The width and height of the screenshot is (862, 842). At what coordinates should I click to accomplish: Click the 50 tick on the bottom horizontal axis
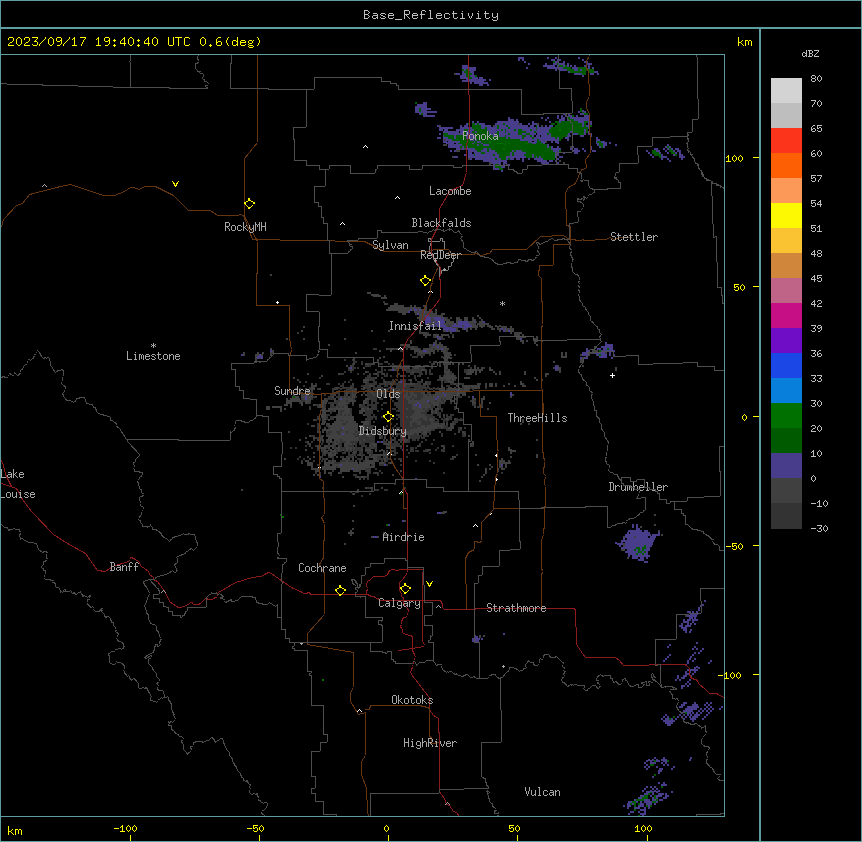[514, 828]
